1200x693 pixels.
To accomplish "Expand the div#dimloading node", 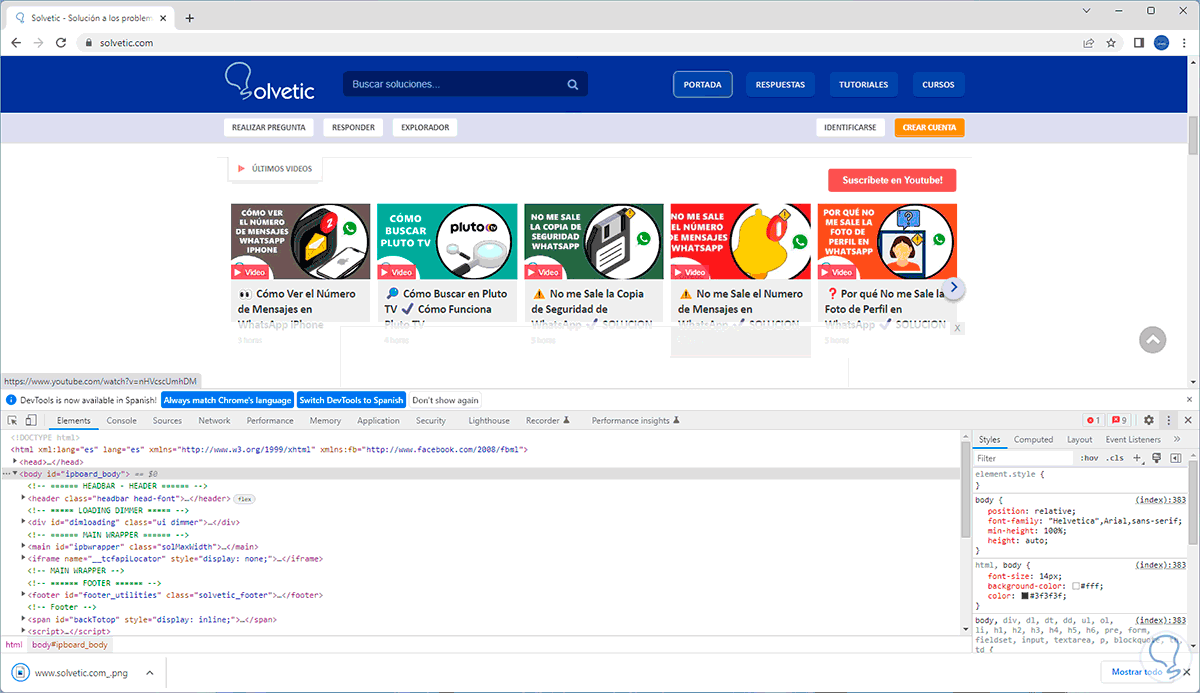I will 24,521.
